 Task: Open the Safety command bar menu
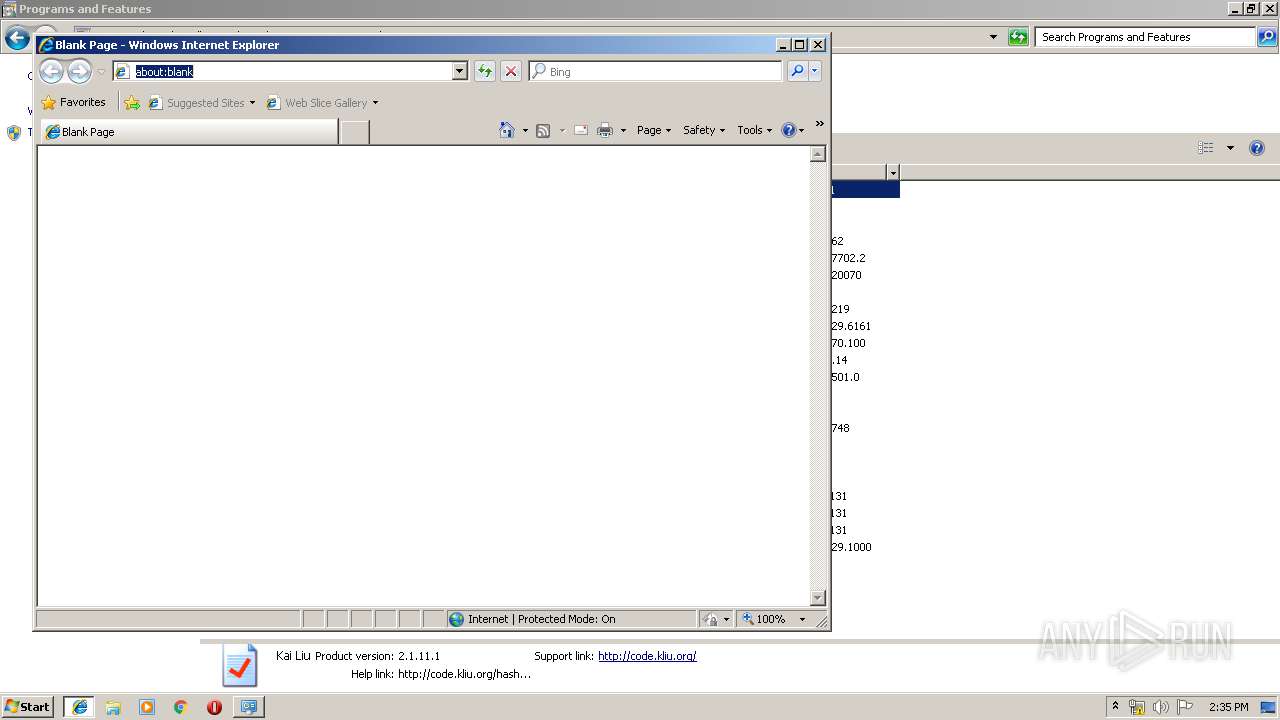click(x=704, y=130)
